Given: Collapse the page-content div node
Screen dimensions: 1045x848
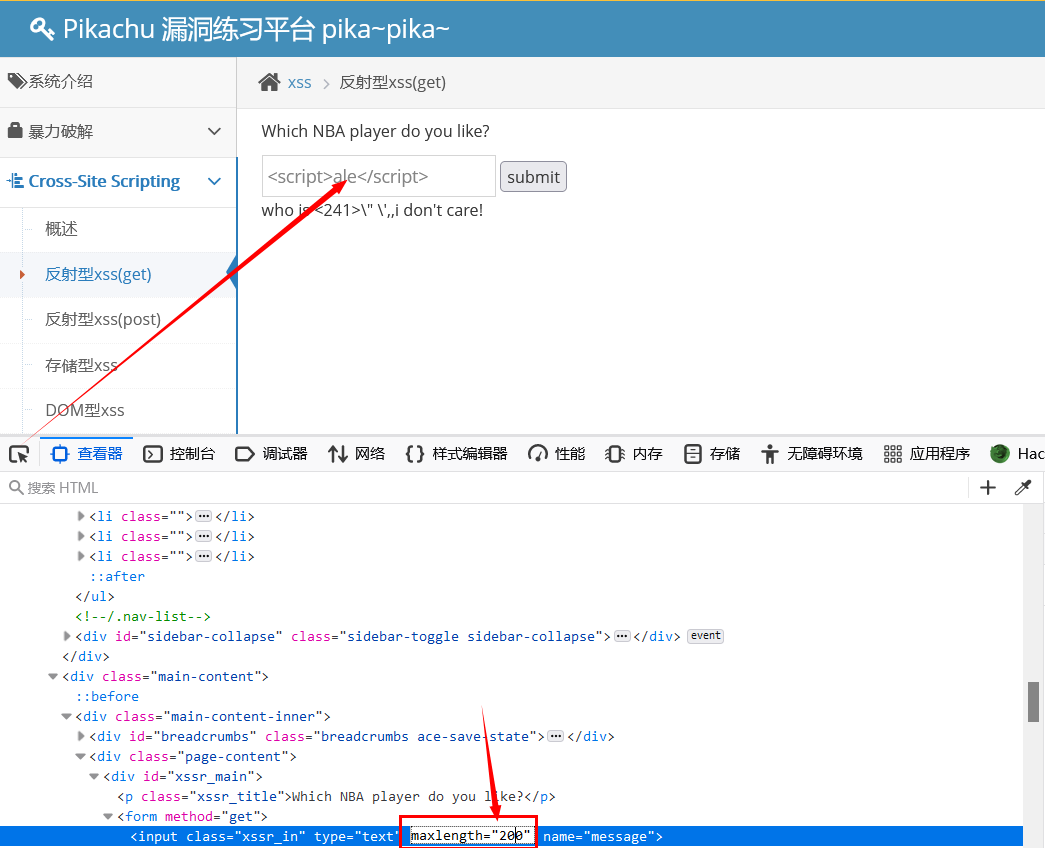Looking at the screenshot, I should 81,756.
